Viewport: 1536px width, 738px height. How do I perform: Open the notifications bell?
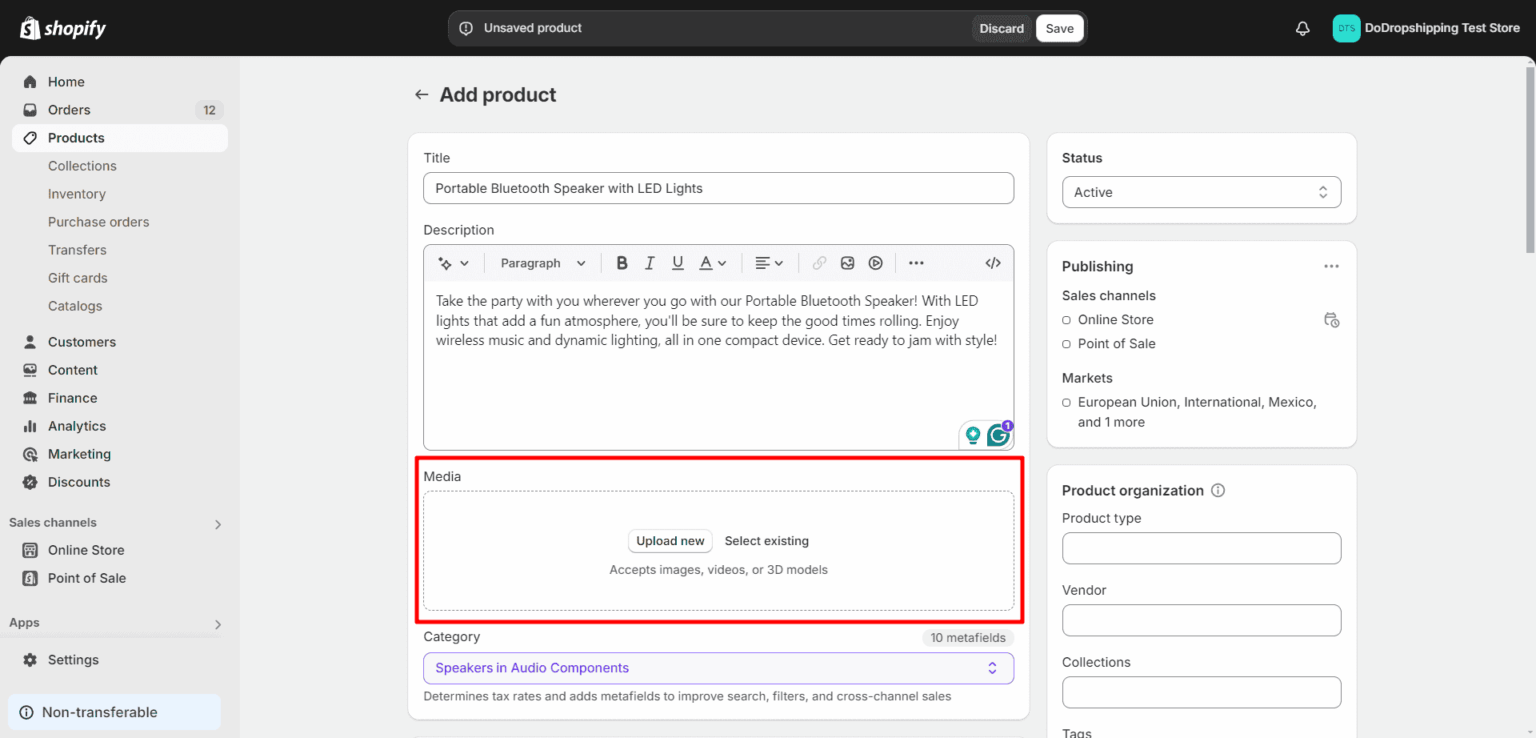click(1302, 28)
